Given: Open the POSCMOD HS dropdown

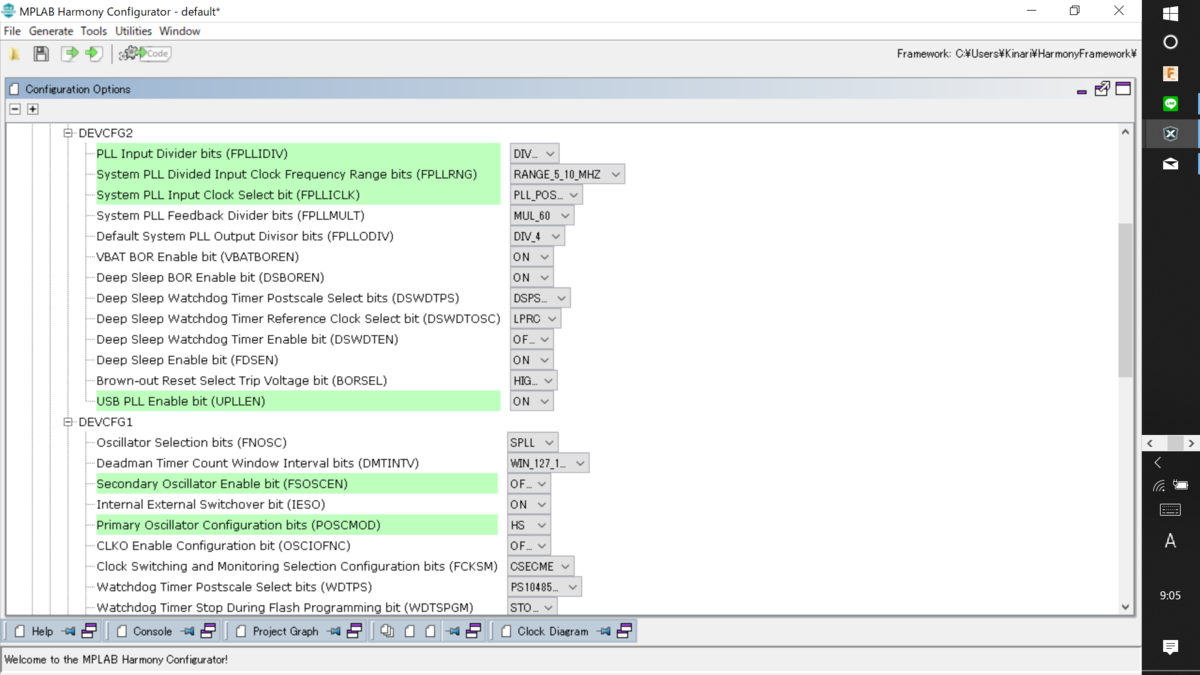Looking at the screenshot, I should point(529,525).
